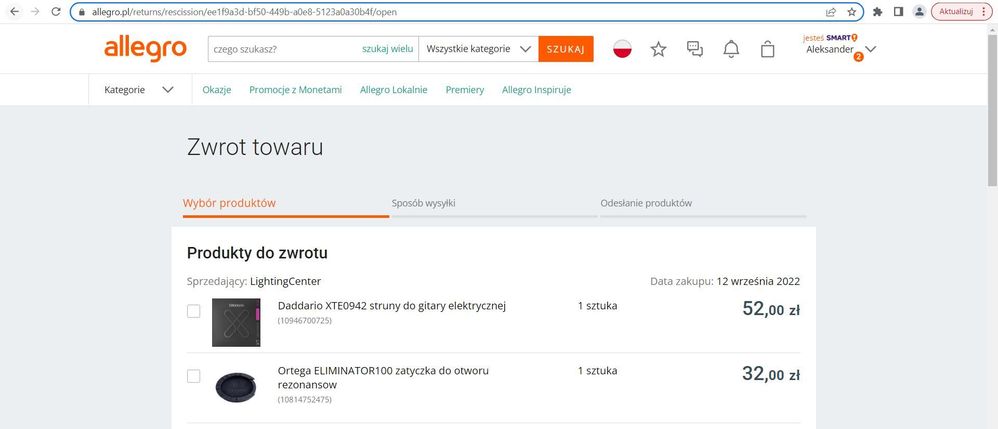998x429 pixels.
Task: Open the shopping cart bag icon
Action: [x=768, y=49]
